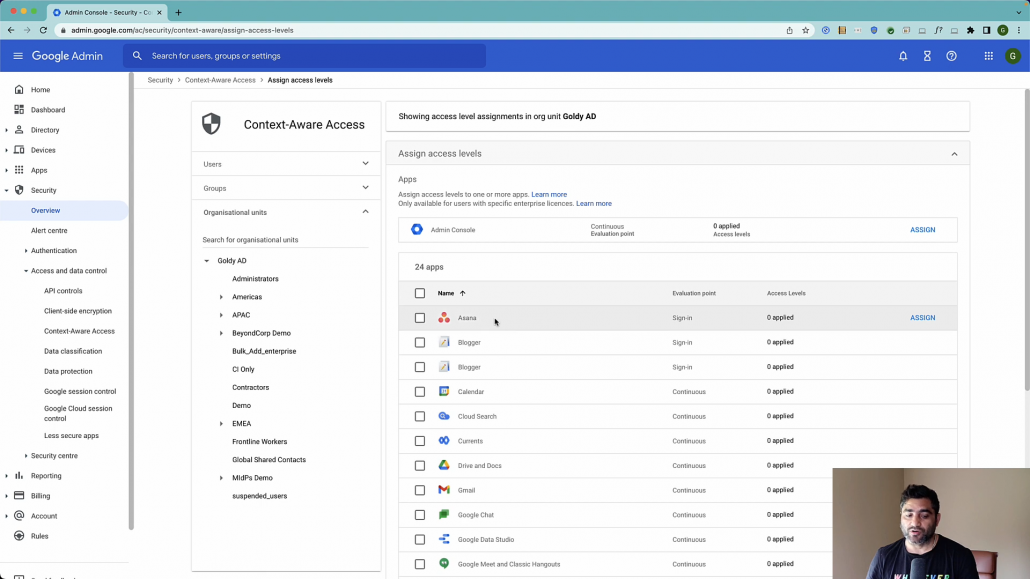This screenshot has height=579, width=1030.
Task: Check the Currents row checkbox
Action: coord(420,441)
